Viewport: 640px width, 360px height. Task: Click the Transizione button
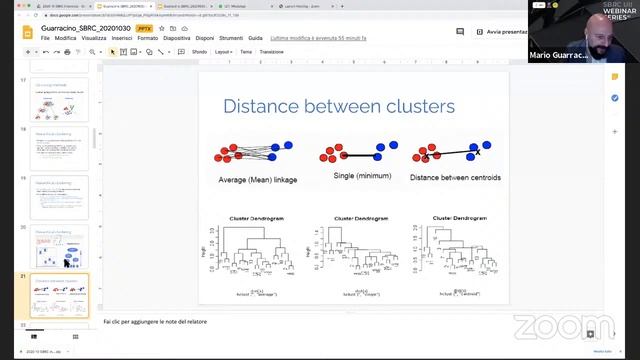(271, 52)
